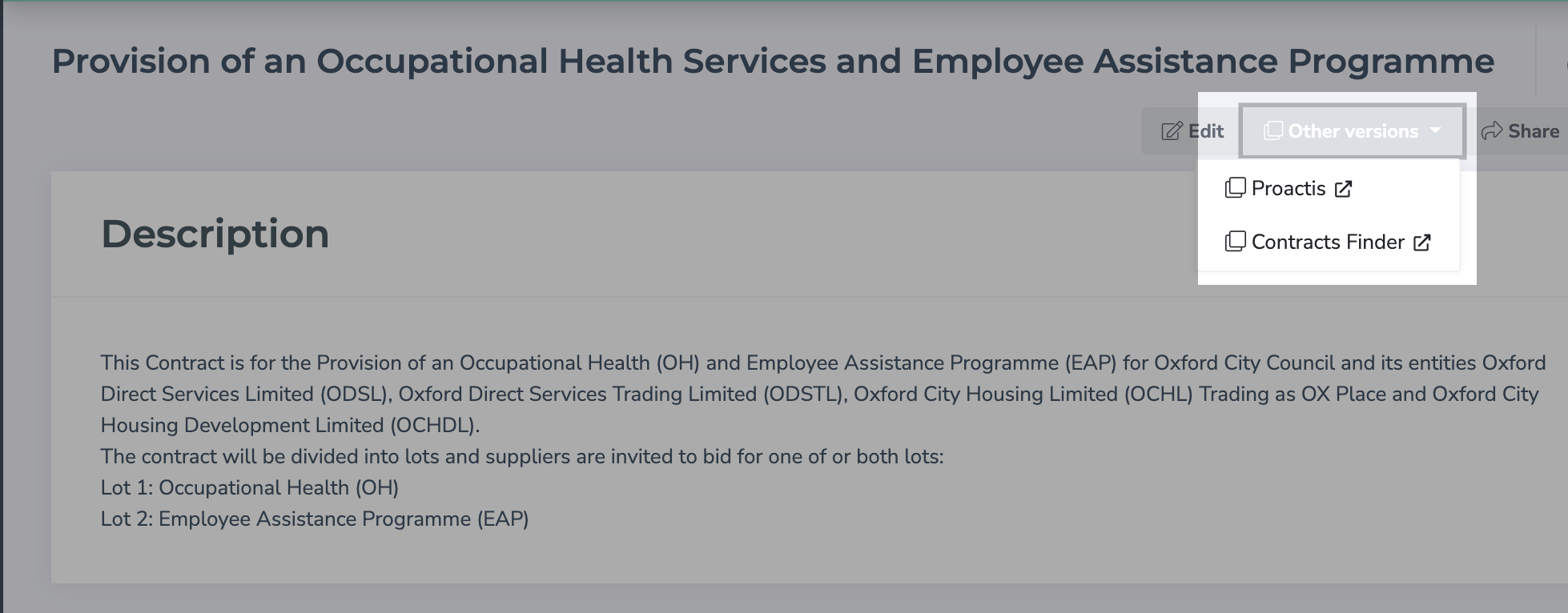Click the Share button text

[x=1534, y=131]
